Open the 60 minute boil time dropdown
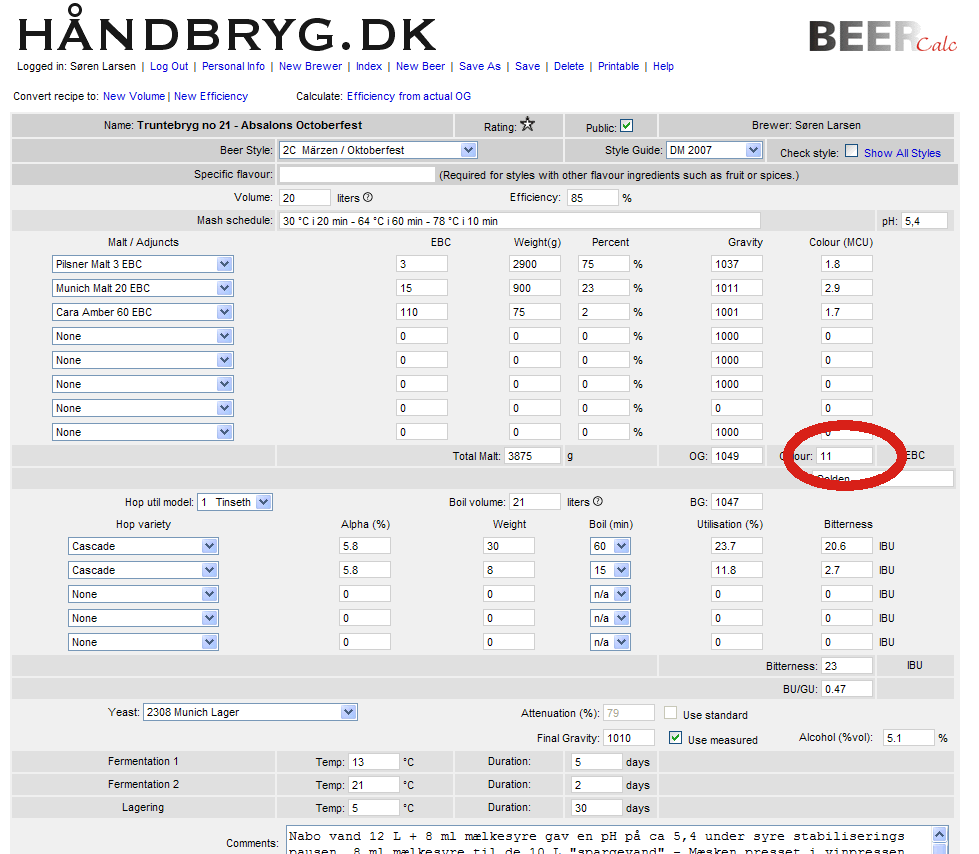979x854 pixels. pyautogui.click(x=610, y=546)
